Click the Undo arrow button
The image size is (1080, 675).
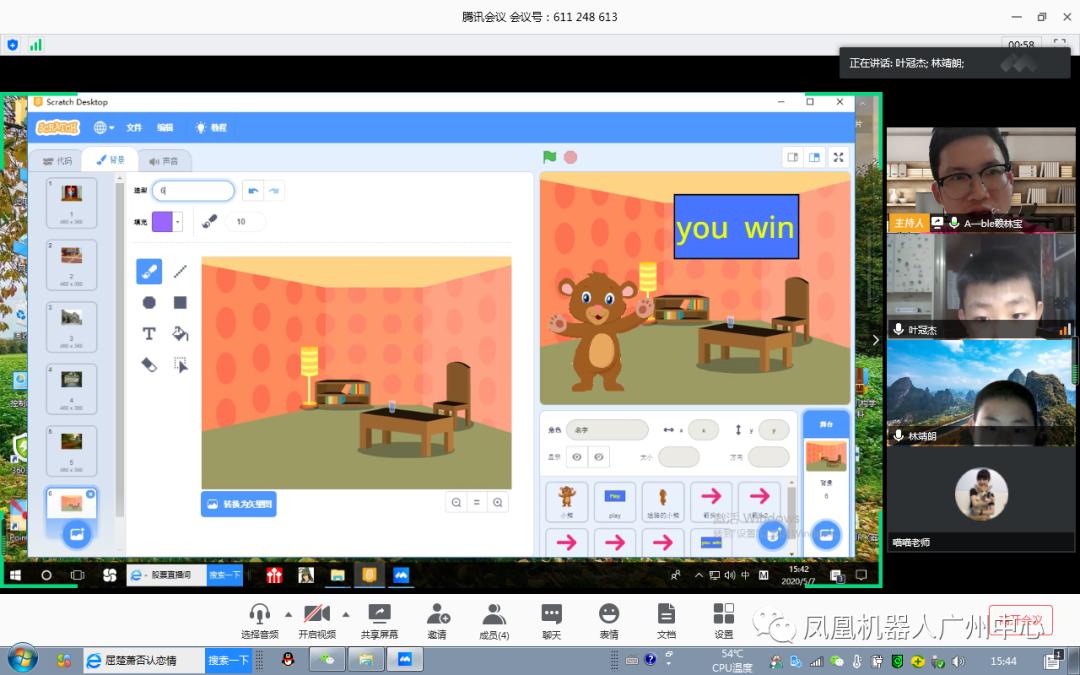tap(253, 191)
